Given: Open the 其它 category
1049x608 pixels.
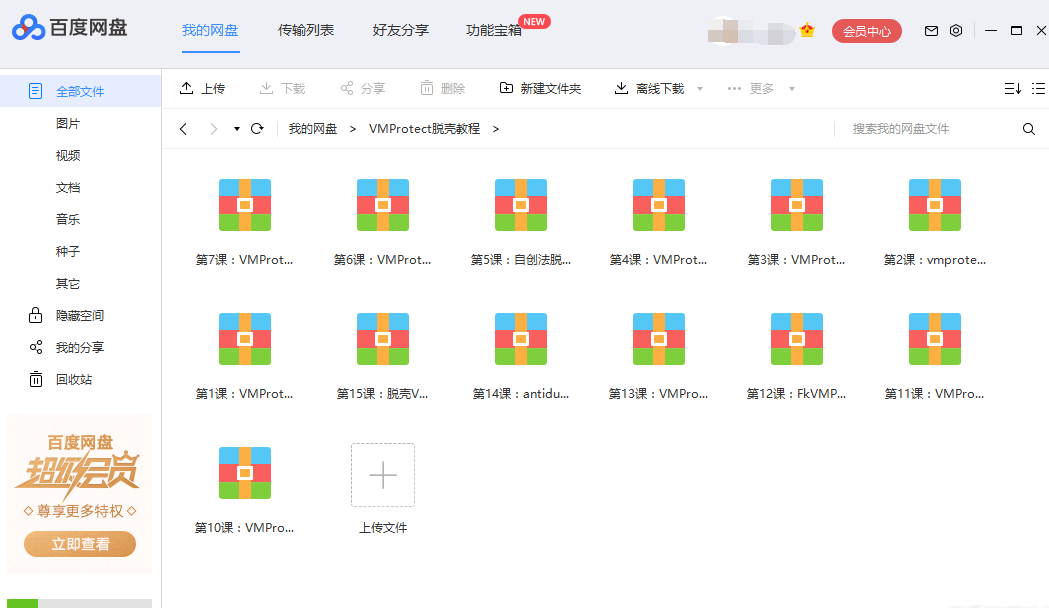Looking at the screenshot, I should [x=68, y=283].
